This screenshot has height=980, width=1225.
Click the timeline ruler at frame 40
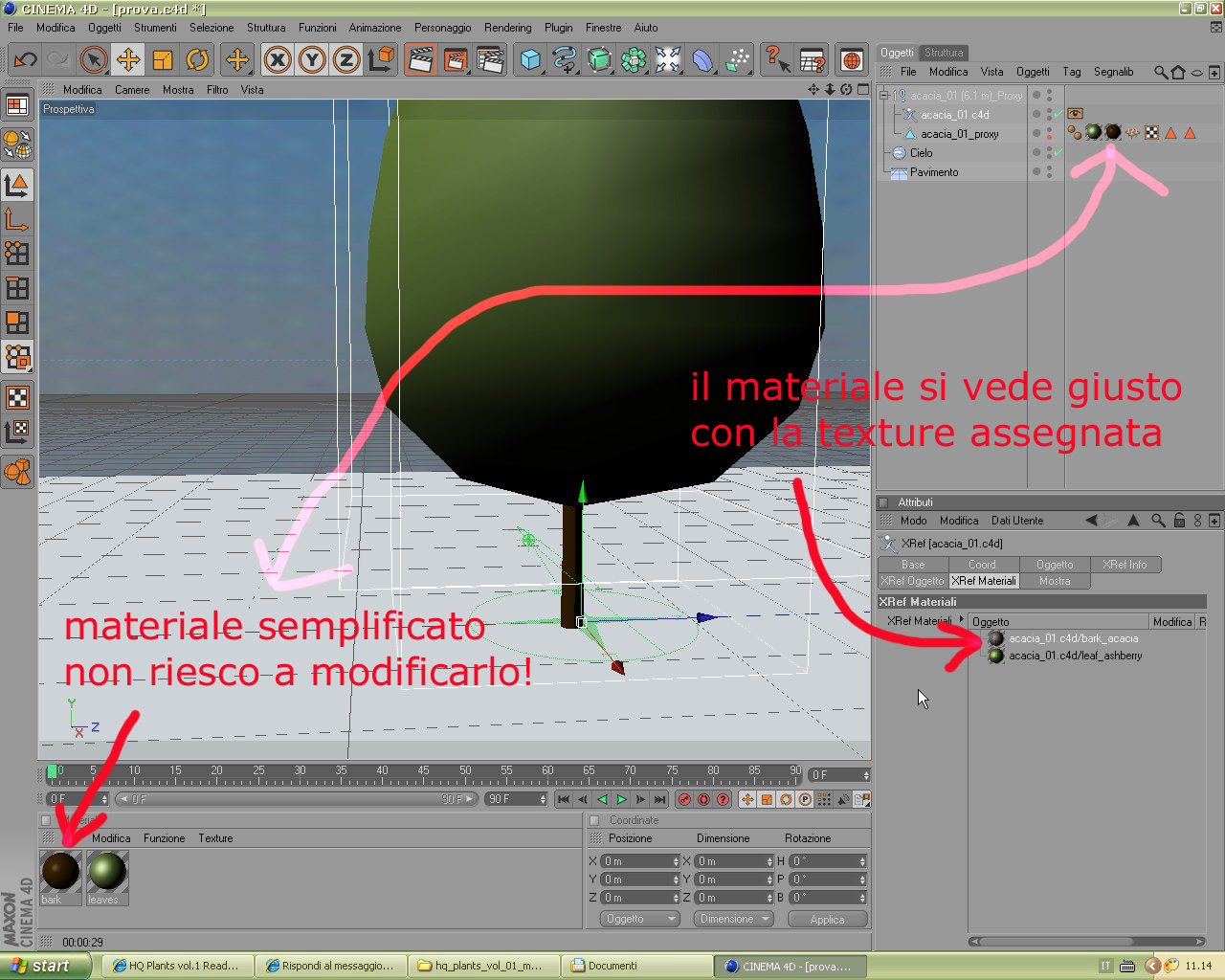coord(382,773)
